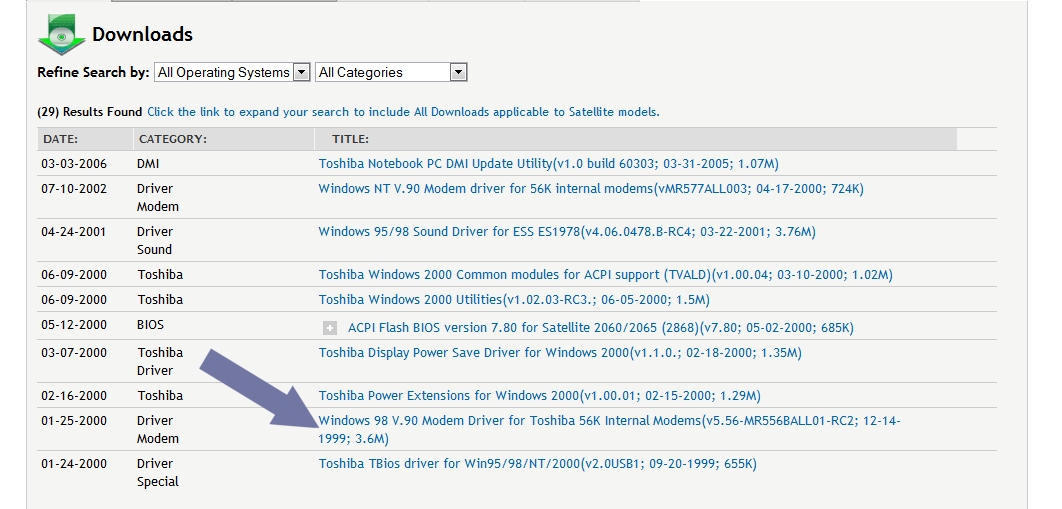Open the All Operating Systems dropdown
1062x509 pixels.
click(232, 72)
